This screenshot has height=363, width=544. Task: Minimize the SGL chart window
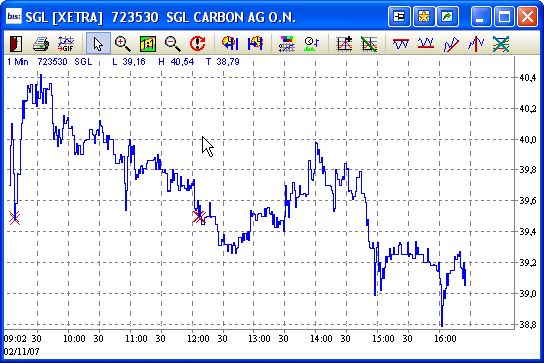point(481,16)
